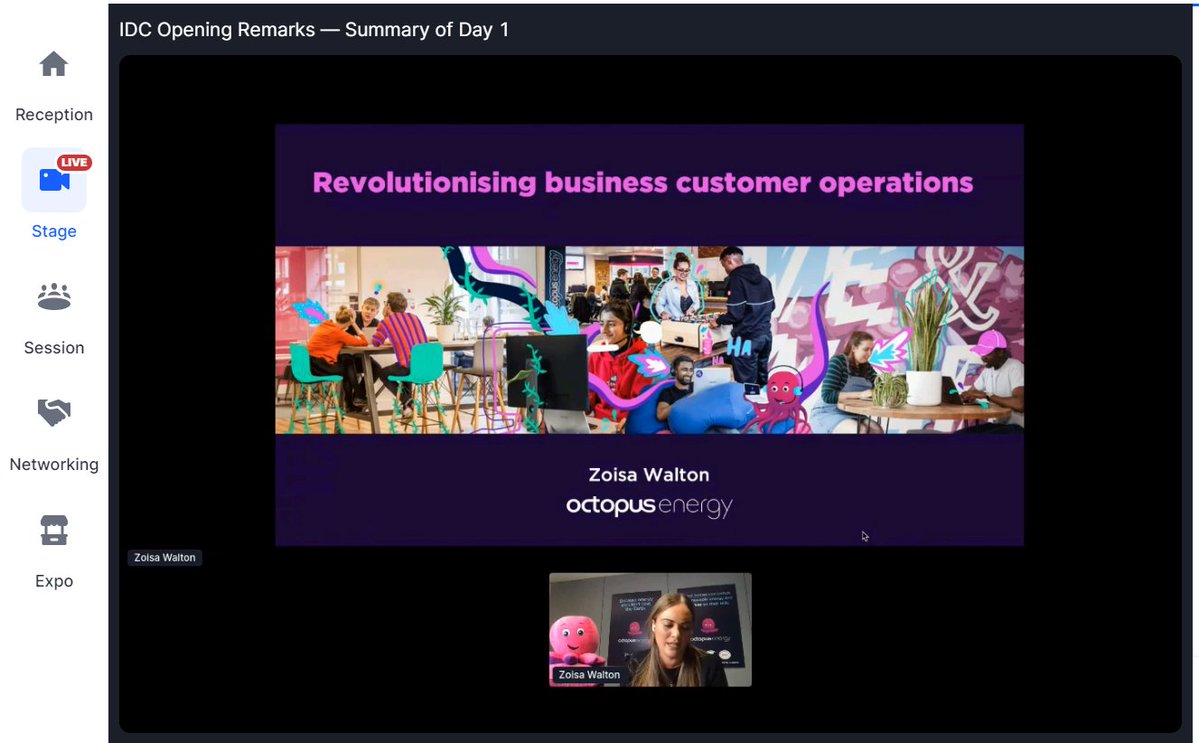Image resolution: width=1199 pixels, height=743 pixels.
Task: Open the Session label in sidebar
Action: [54, 348]
